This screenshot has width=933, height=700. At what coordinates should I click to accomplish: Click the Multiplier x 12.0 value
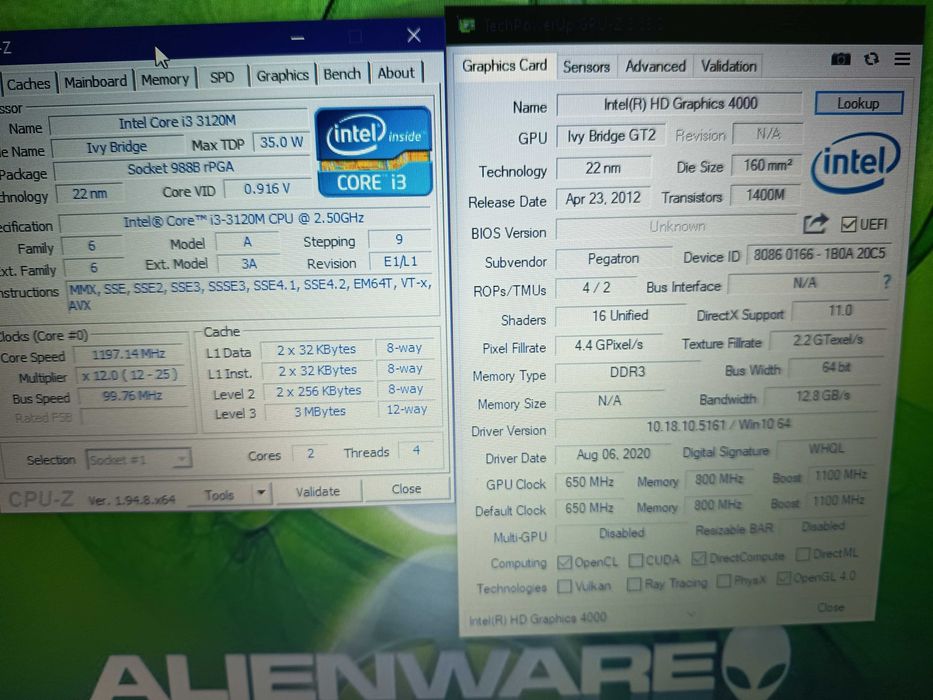coord(130,374)
